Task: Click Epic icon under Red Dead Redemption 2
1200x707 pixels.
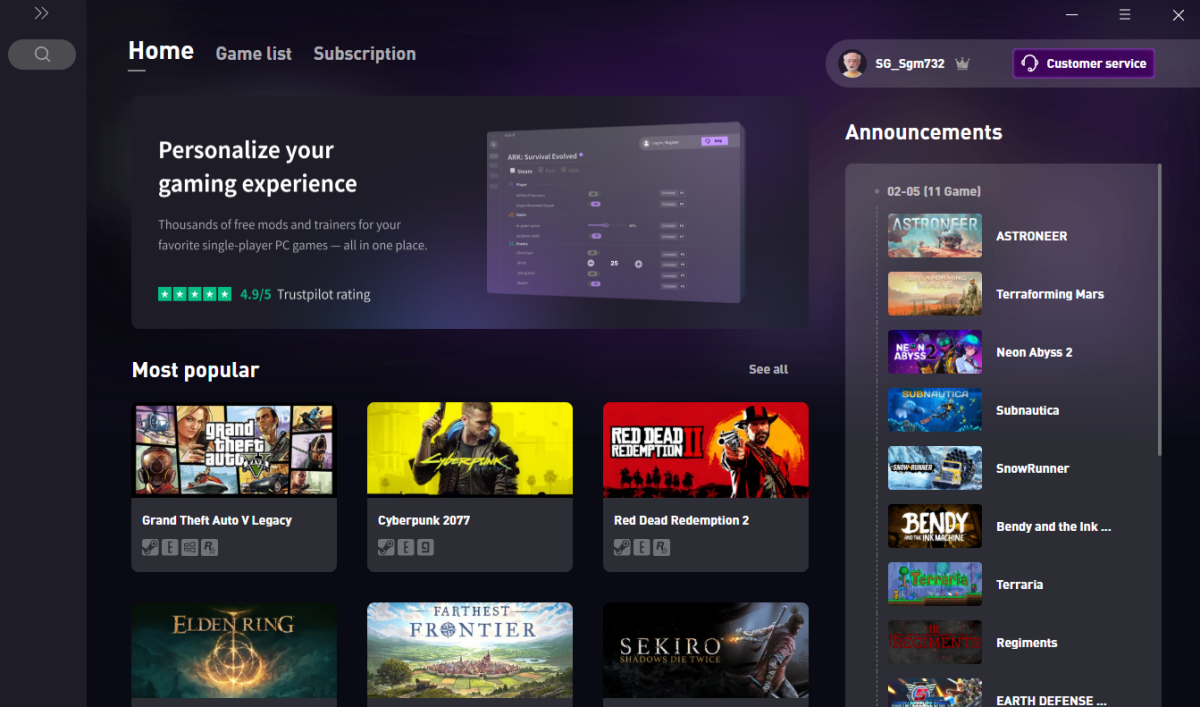Action: click(x=641, y=547)
